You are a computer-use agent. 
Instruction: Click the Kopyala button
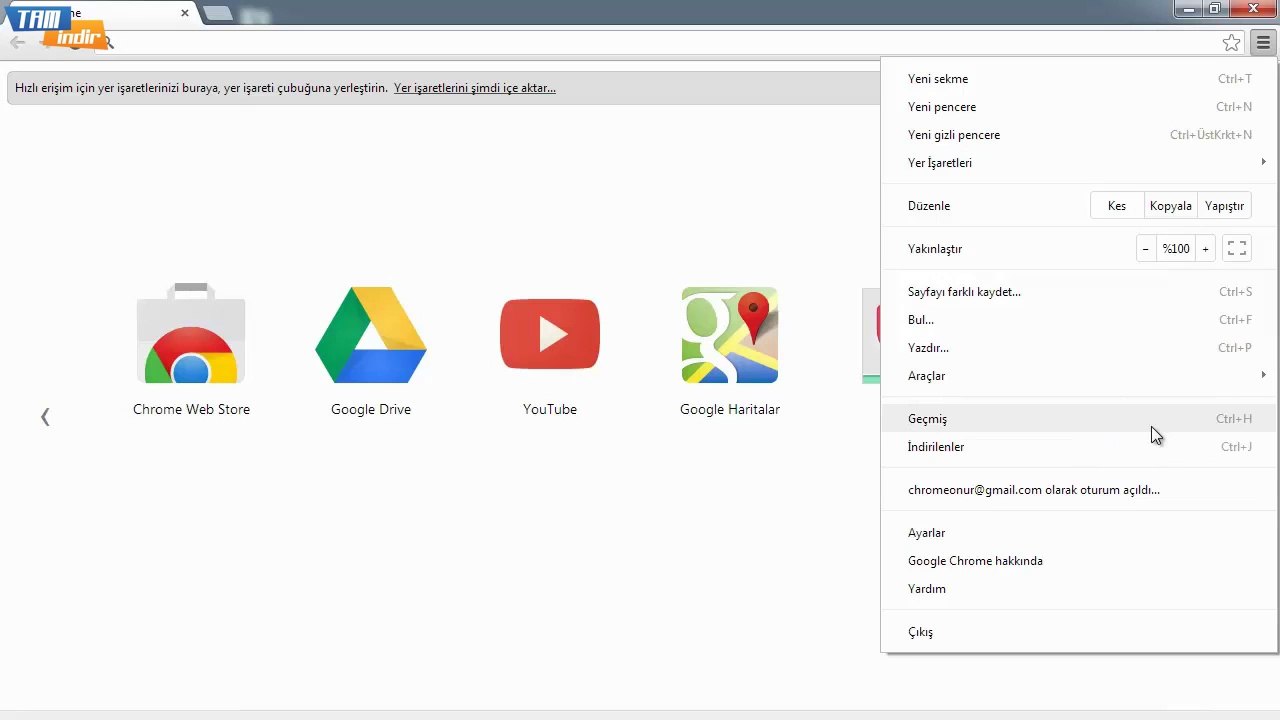point(1171,206)
